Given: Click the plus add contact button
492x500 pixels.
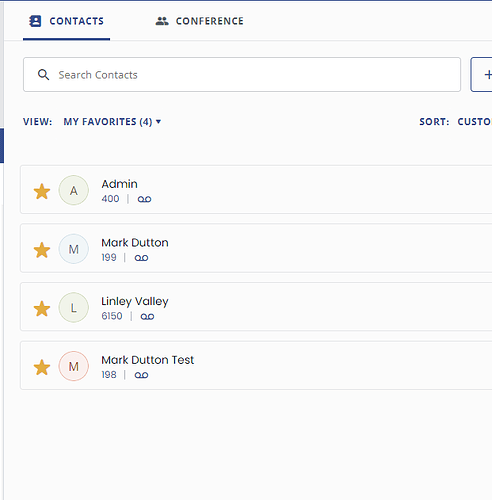Looking at the screenshot, I should (x=481, y=74).
